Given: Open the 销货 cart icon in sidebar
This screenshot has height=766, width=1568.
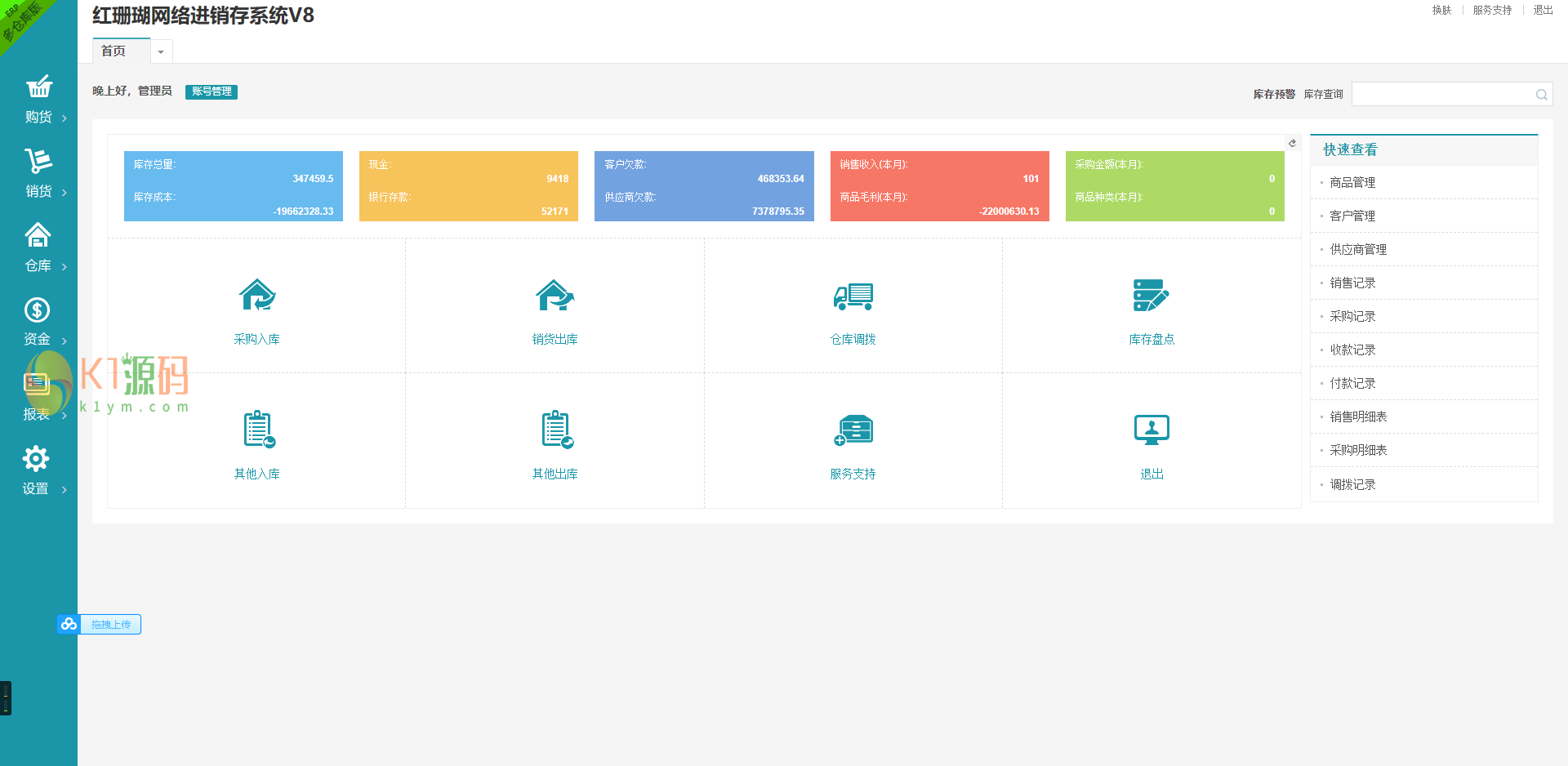Looking at the screenshot, I should [x=38, y=161].
